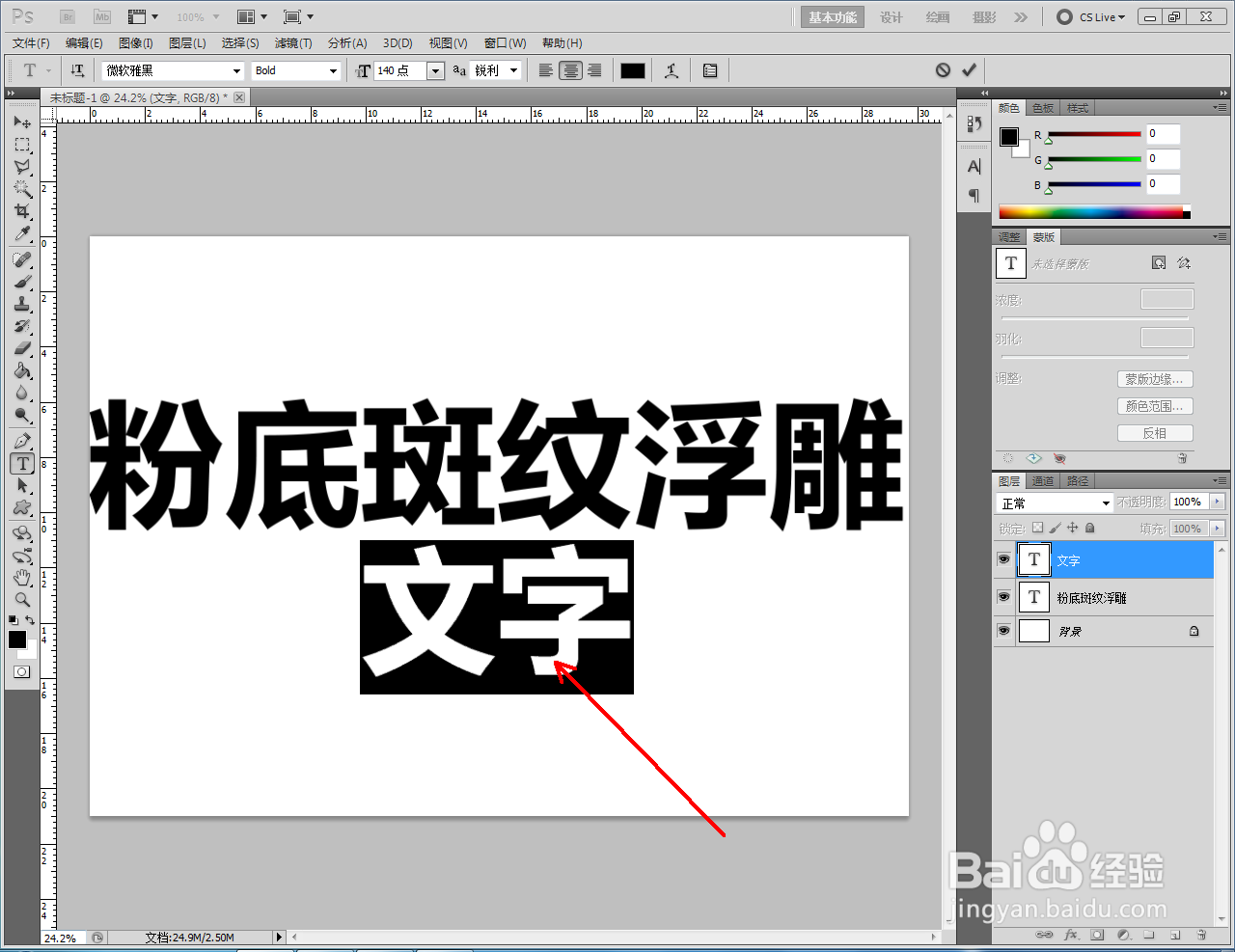
Task: Open the layer blend mode dropdown 正常
Action: pyautogui.click(x=1056, y=503)
